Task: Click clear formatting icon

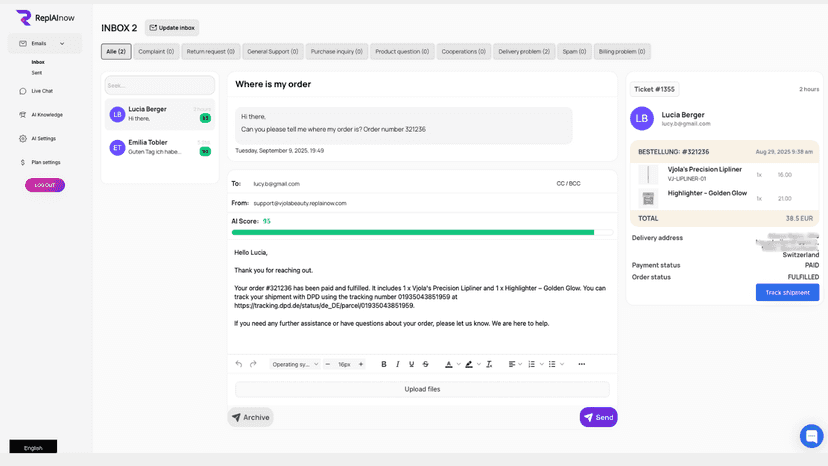Action: (x=489, y=364)
